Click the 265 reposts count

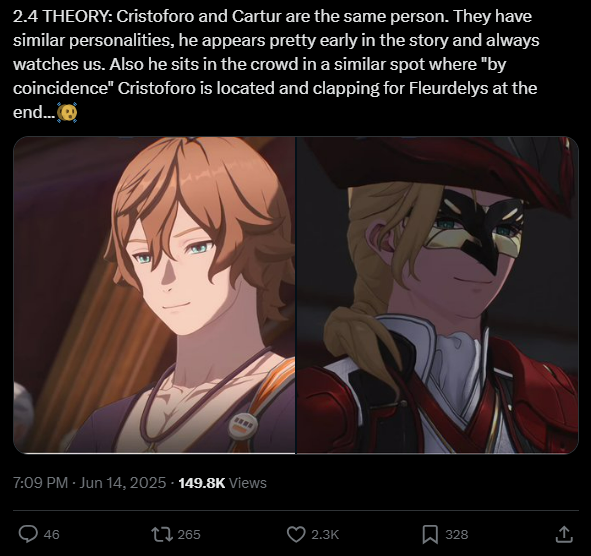189,535
